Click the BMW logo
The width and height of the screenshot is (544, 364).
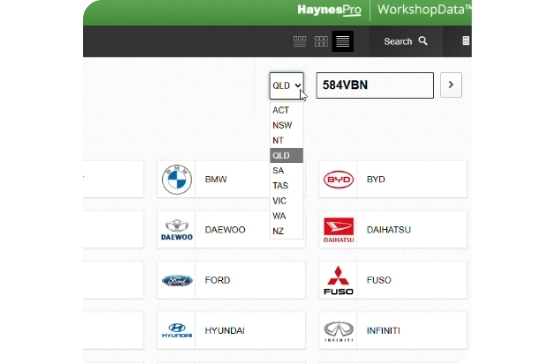177,179
